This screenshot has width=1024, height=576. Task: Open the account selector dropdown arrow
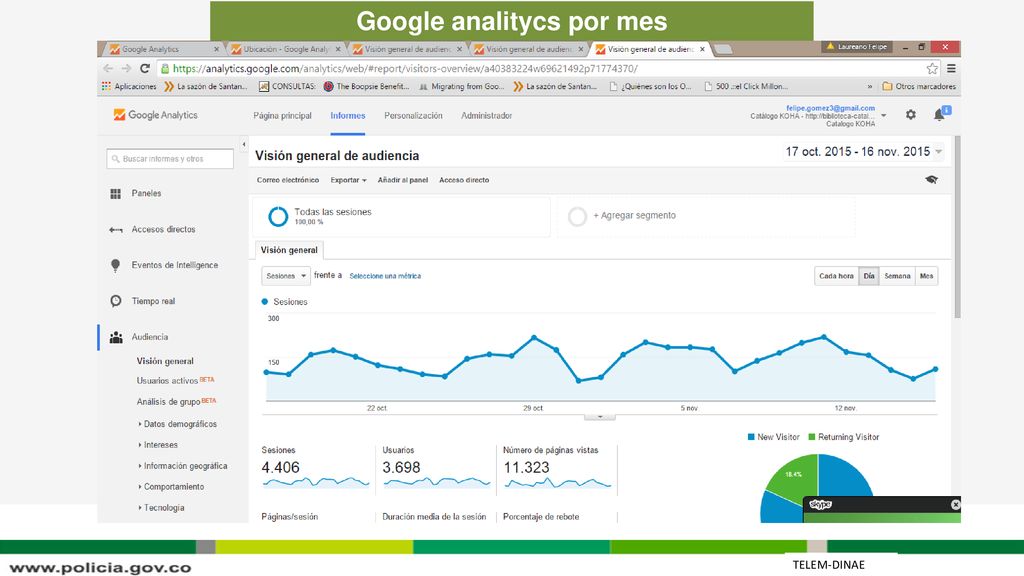click(884, 116)
